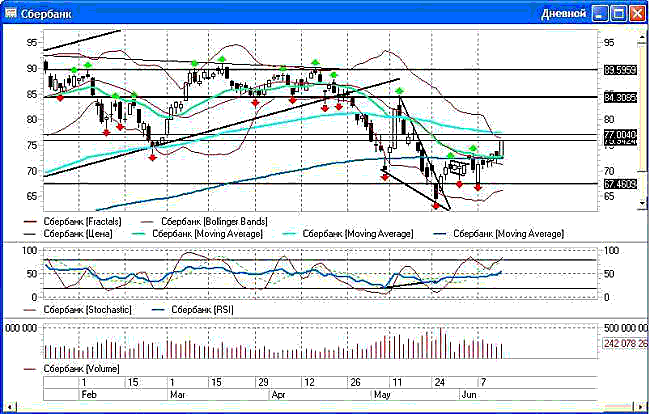Click the date label 24 on time axis

(x=439, y=382)
